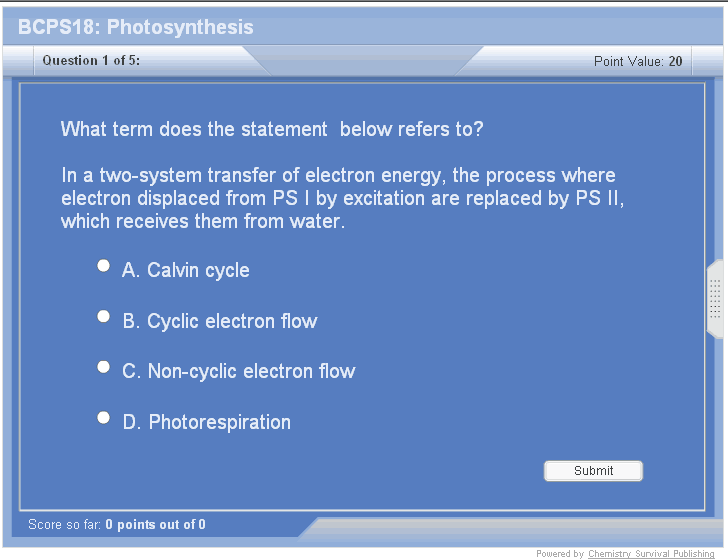Viewport: 728px width, 560px height.
Task: Click the point value number 20
Action: pos(676,62)
